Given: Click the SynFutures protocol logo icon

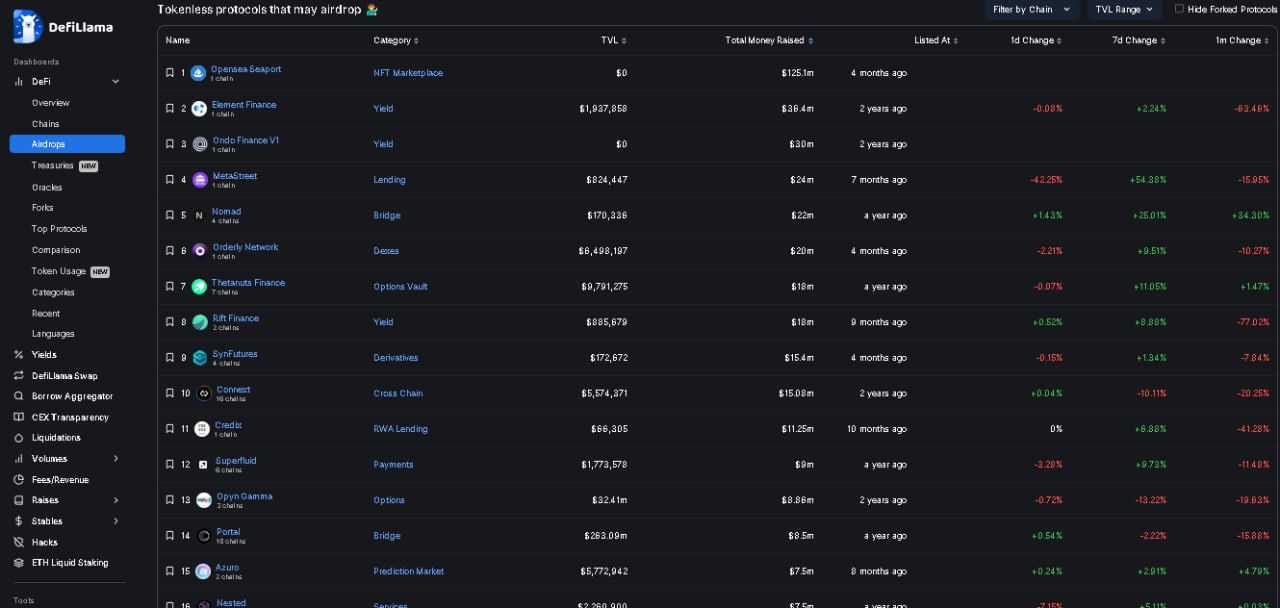Looking at the screenshot, I should tap(200, 358).
